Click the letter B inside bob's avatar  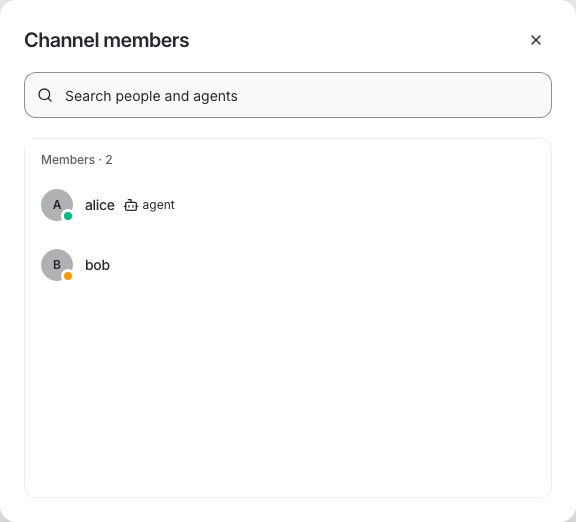pos(57,264)
